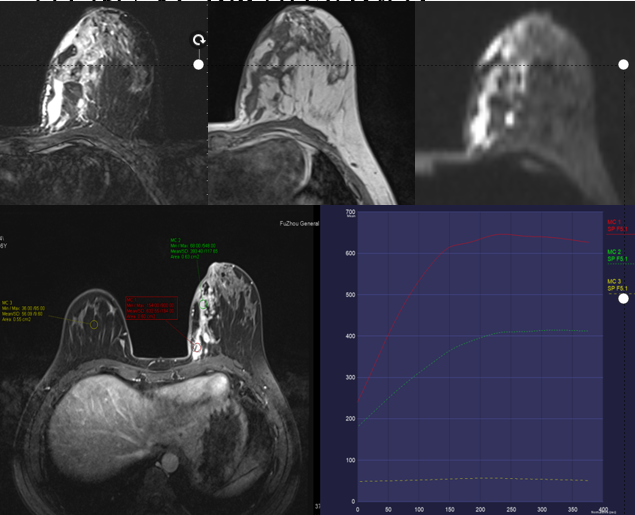Click the 100 value on the X axis
This screenshot has width=635, height=515.
pos(419,509)
